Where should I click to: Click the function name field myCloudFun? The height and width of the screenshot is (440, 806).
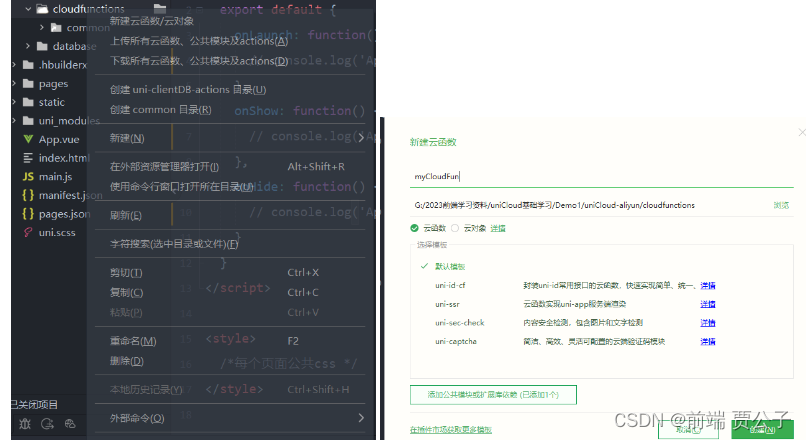[x=601, y=176]
